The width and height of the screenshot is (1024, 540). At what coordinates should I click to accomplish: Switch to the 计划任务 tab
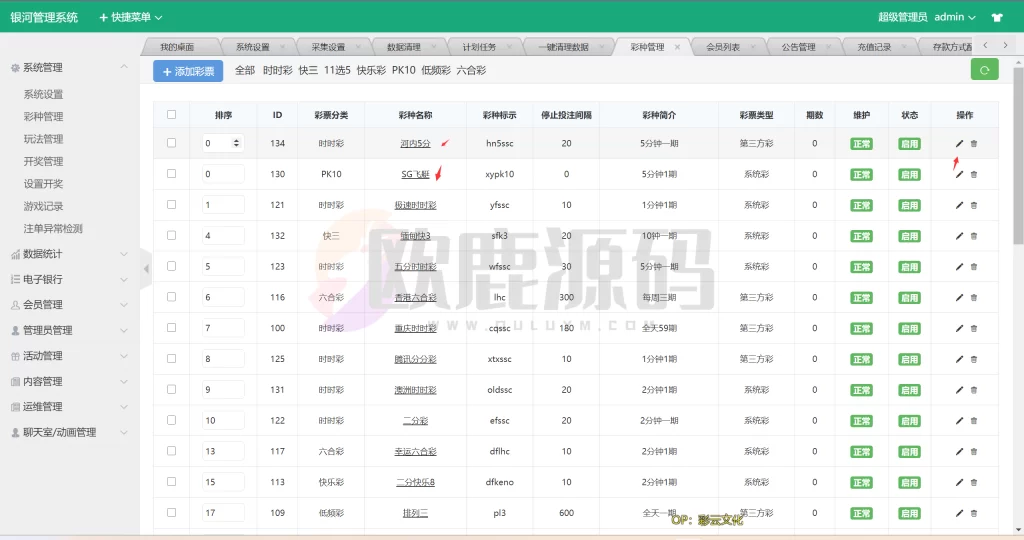(x=479, y=47)
